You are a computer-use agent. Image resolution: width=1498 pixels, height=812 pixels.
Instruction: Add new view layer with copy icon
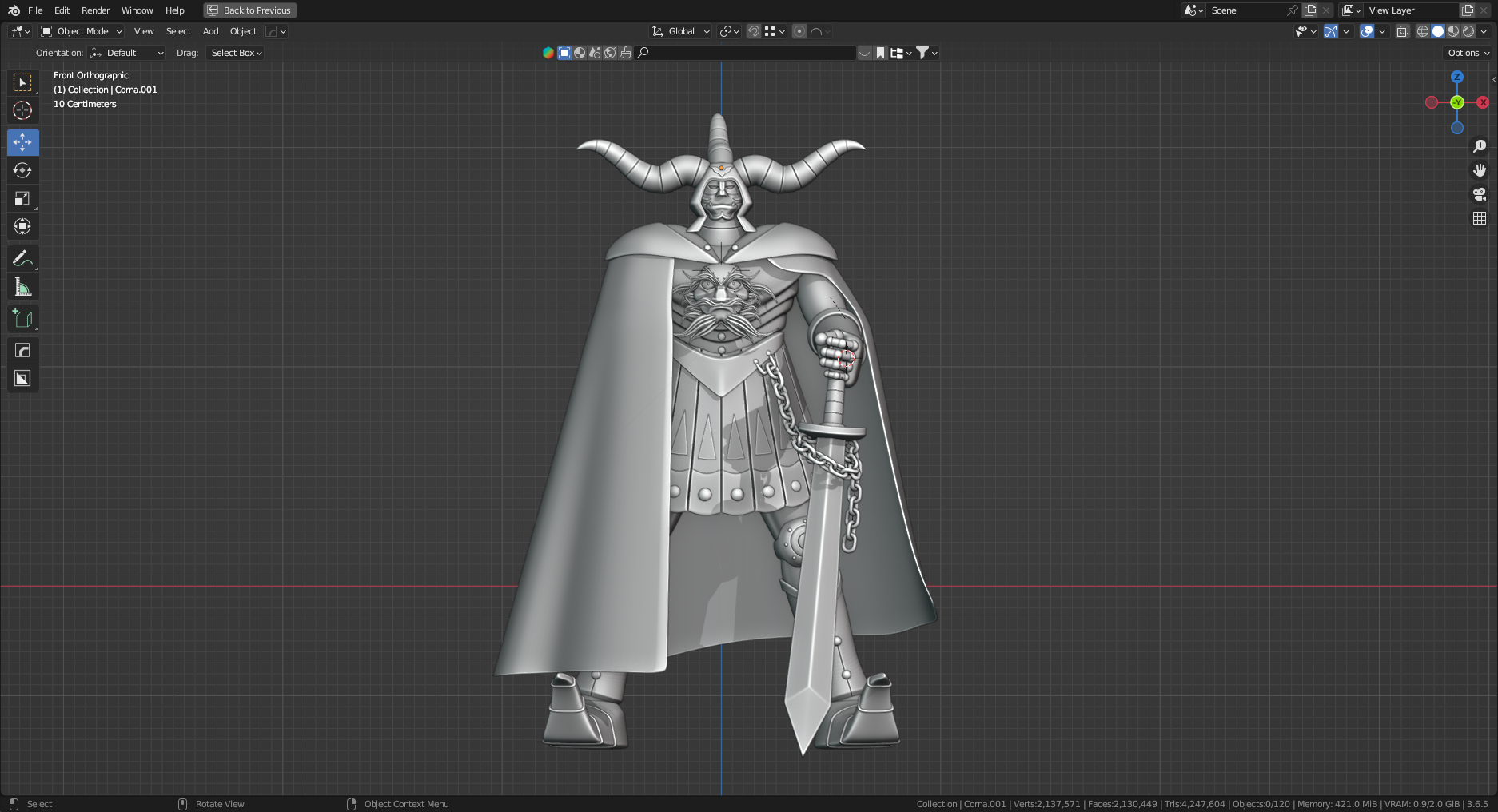click(1468, 10)
